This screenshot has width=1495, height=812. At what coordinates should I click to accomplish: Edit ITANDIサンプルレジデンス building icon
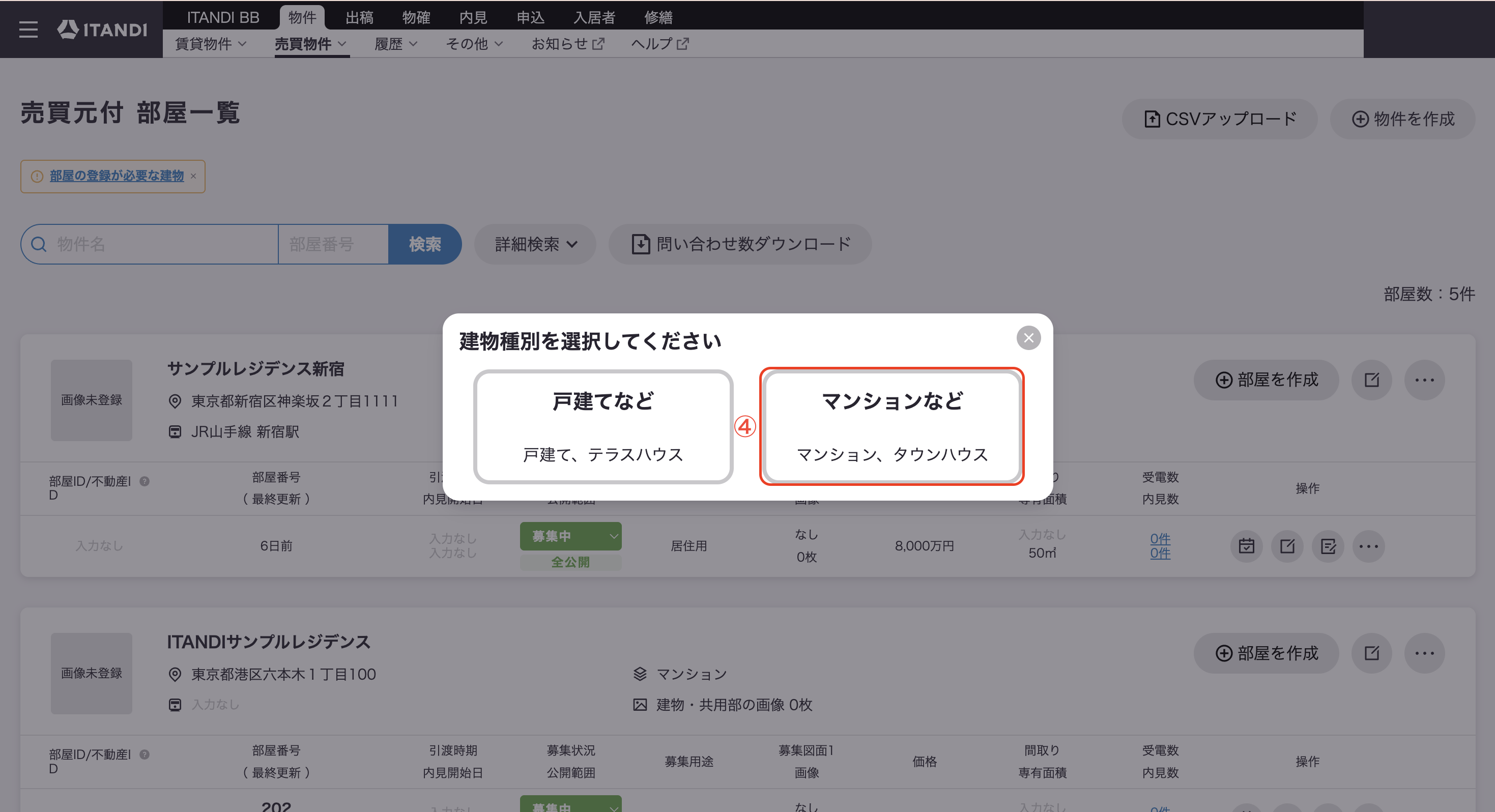[1372, 654]
